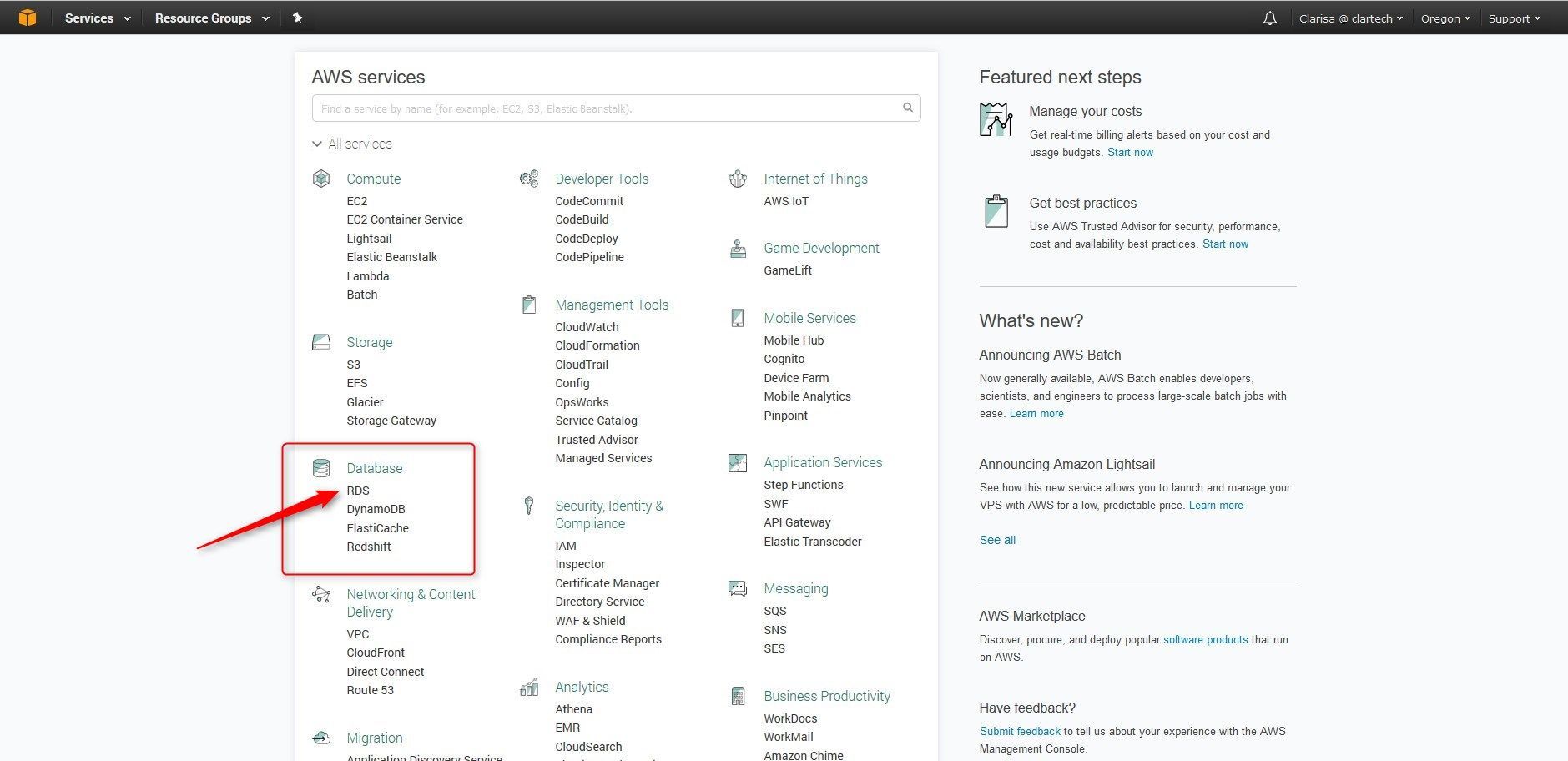Click the Get best practices clipboard icon

coord(996,211)
